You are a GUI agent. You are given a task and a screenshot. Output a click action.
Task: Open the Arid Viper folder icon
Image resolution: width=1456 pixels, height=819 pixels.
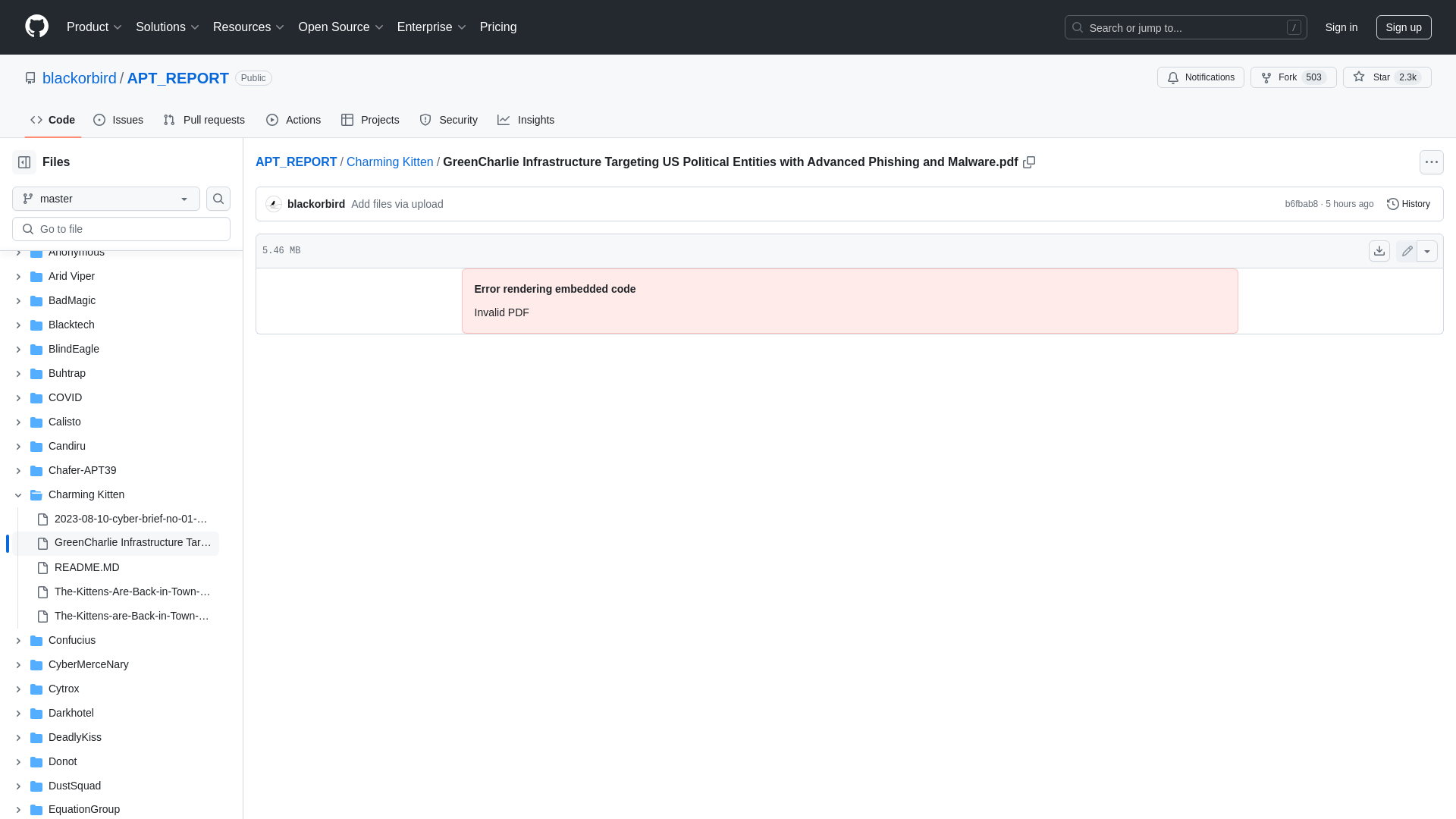click(36, 276)
